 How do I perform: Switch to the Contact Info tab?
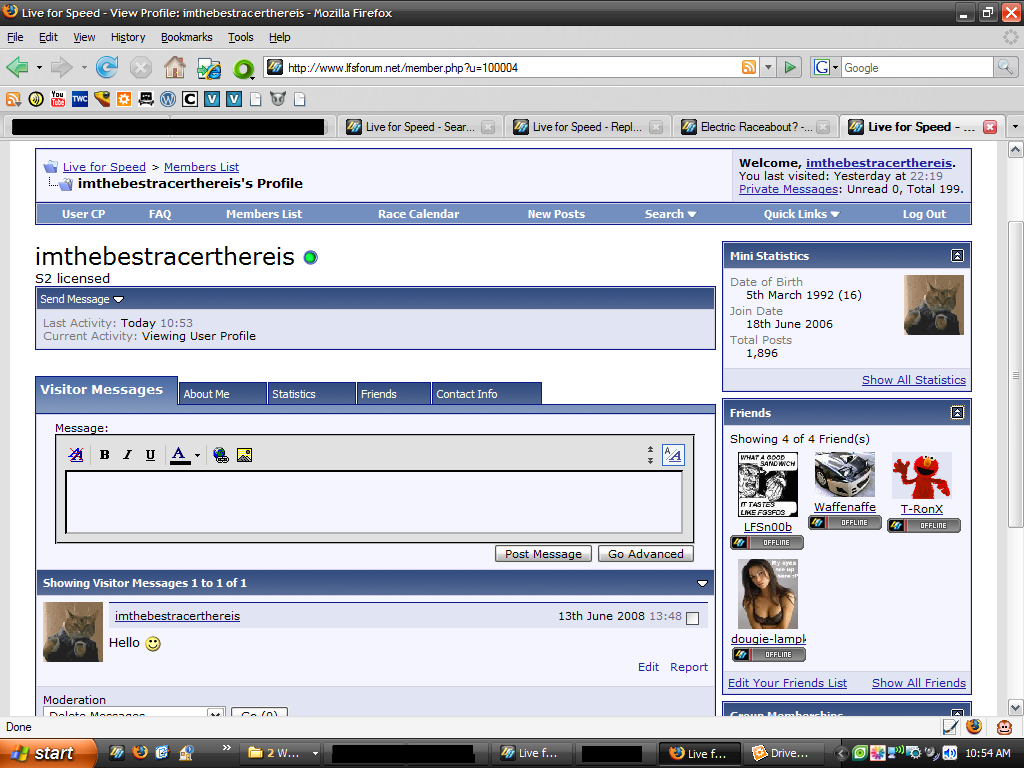pos(487,394)
